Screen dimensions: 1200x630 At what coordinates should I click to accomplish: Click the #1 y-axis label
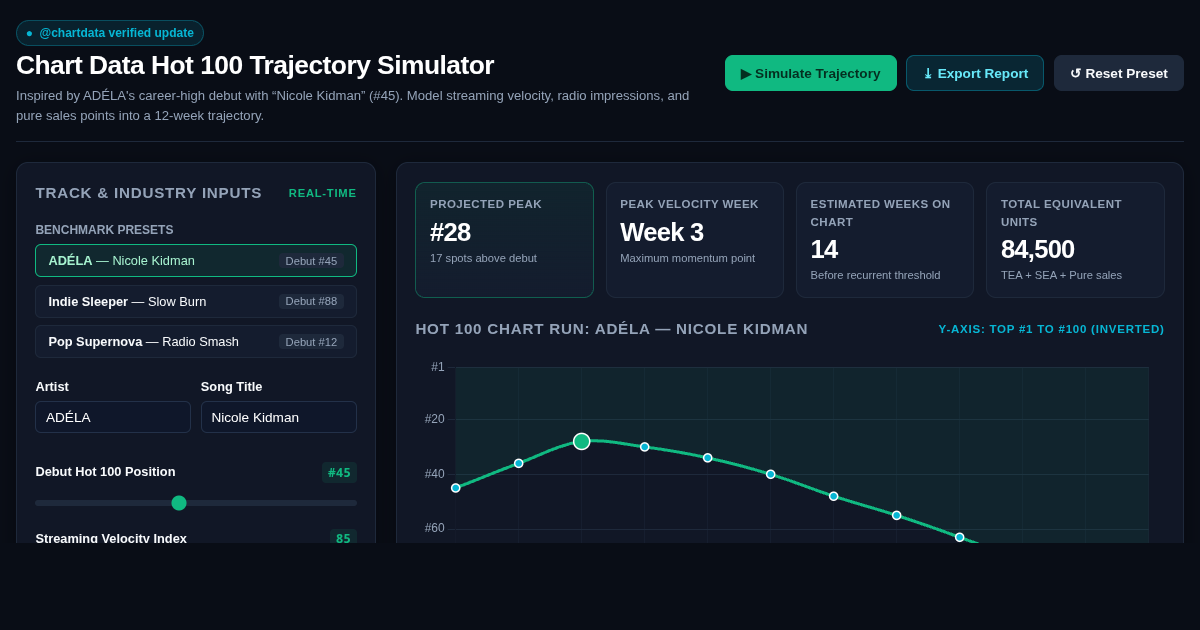tap(438, 367)
